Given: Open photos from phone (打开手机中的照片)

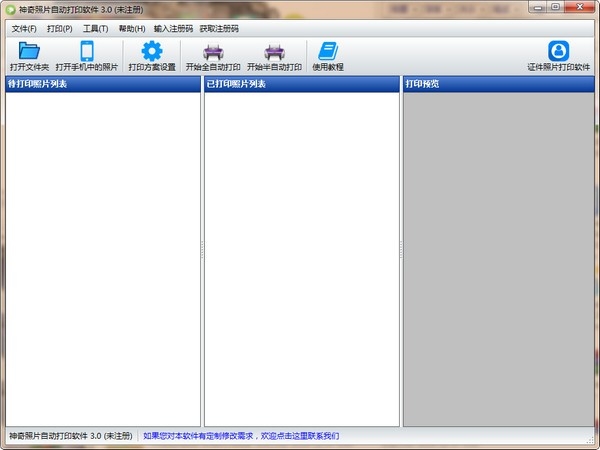Looking at the screenshot, I should pyautogui.click(x=87, y=55).
